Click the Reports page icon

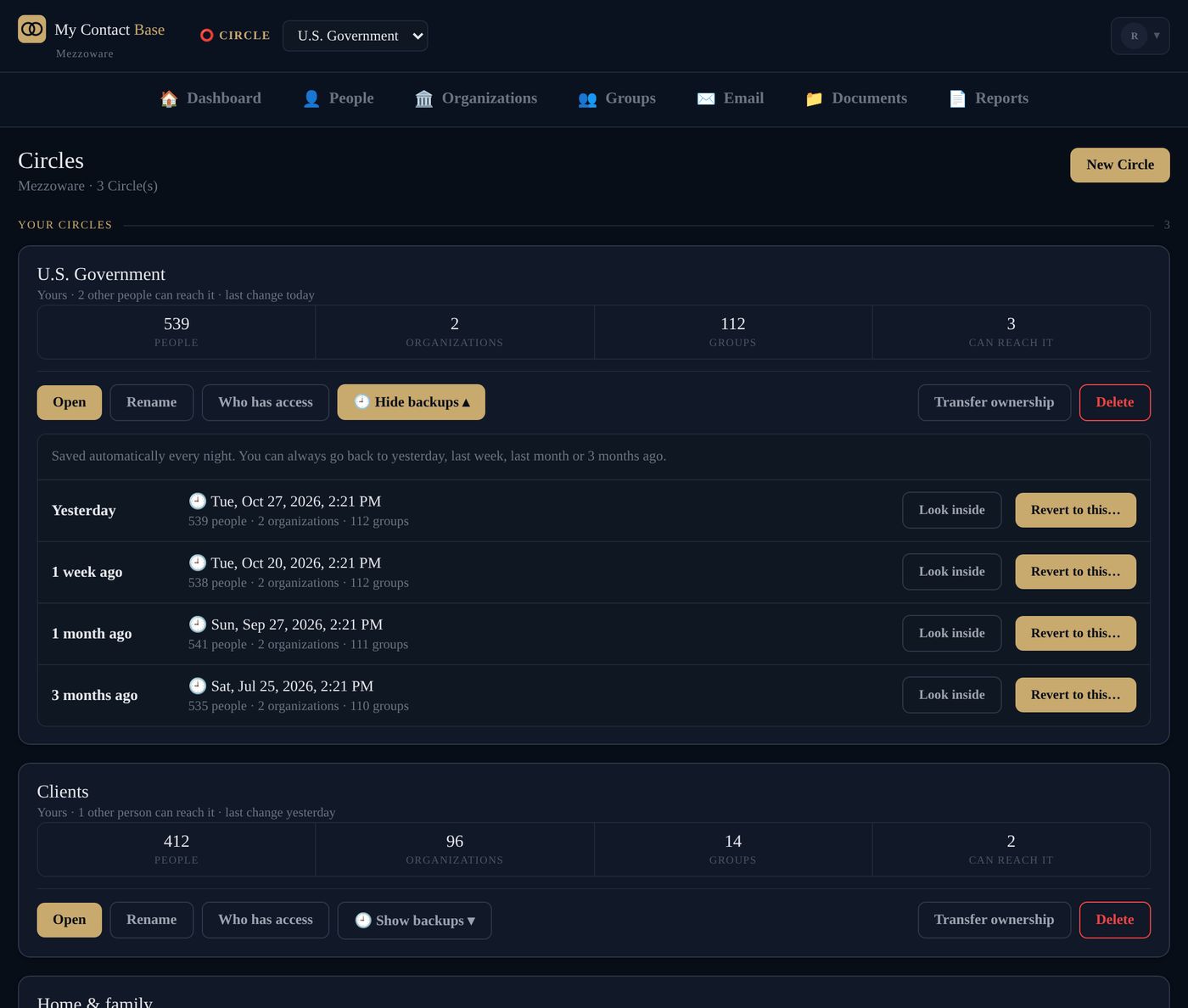tap(957, 98)
